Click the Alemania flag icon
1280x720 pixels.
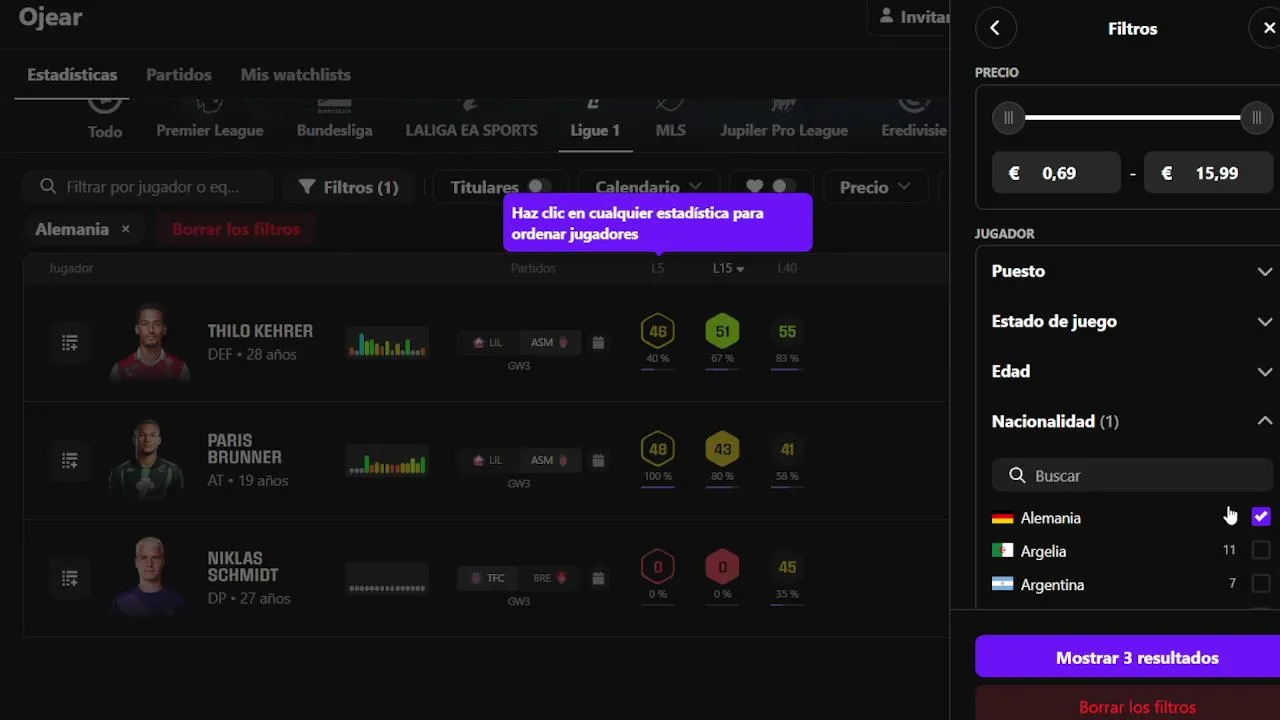pos(1002,518)
